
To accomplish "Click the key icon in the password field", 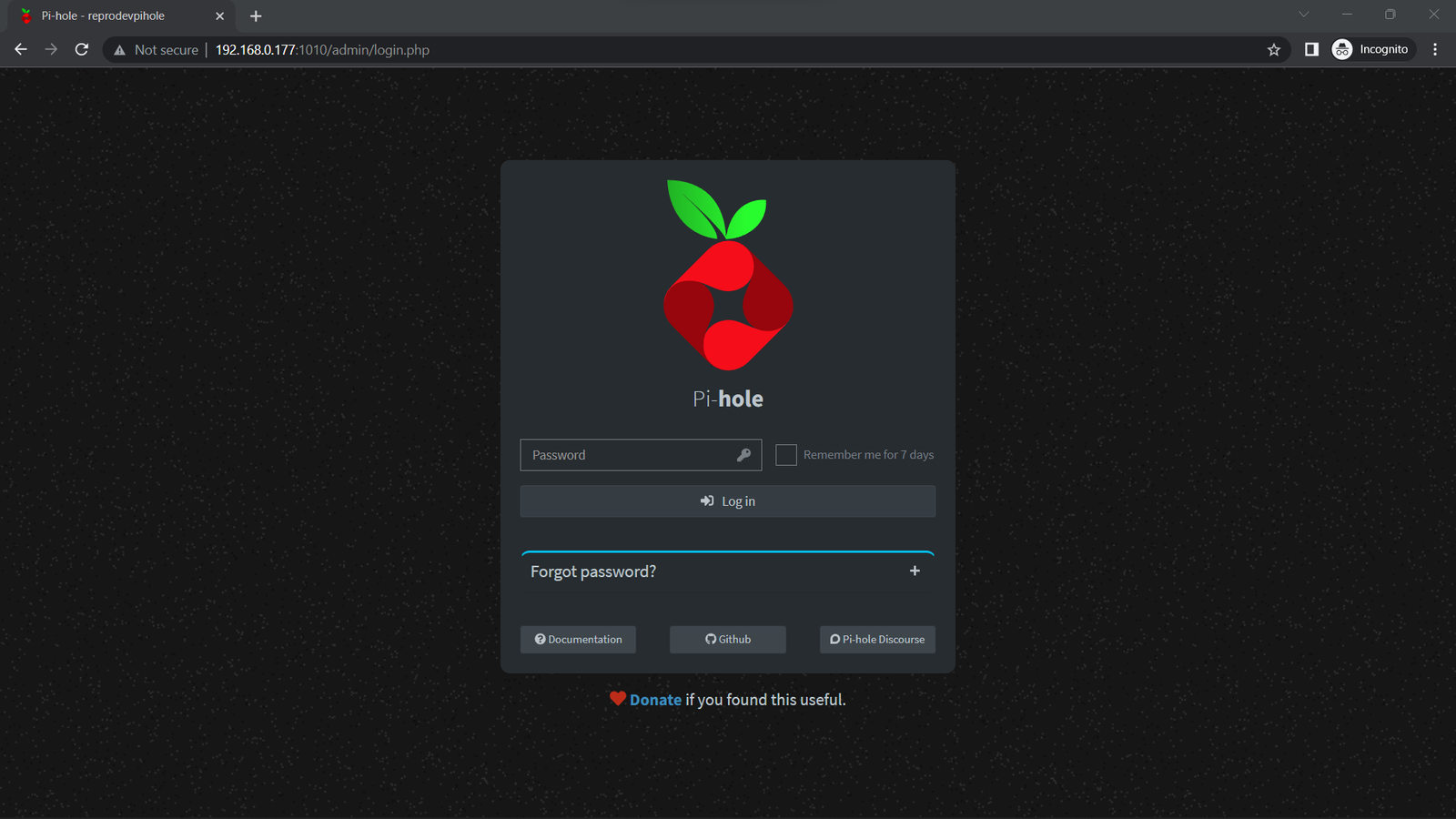I will pos(744,454).
